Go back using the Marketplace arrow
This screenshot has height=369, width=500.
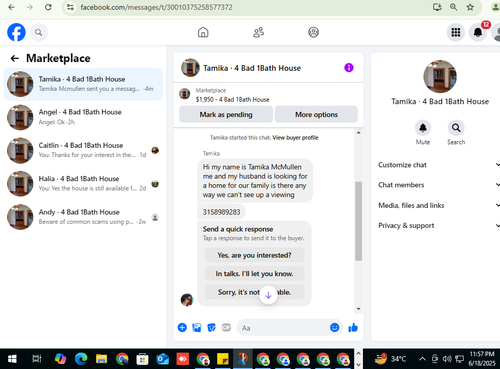[x=15, y=58]
